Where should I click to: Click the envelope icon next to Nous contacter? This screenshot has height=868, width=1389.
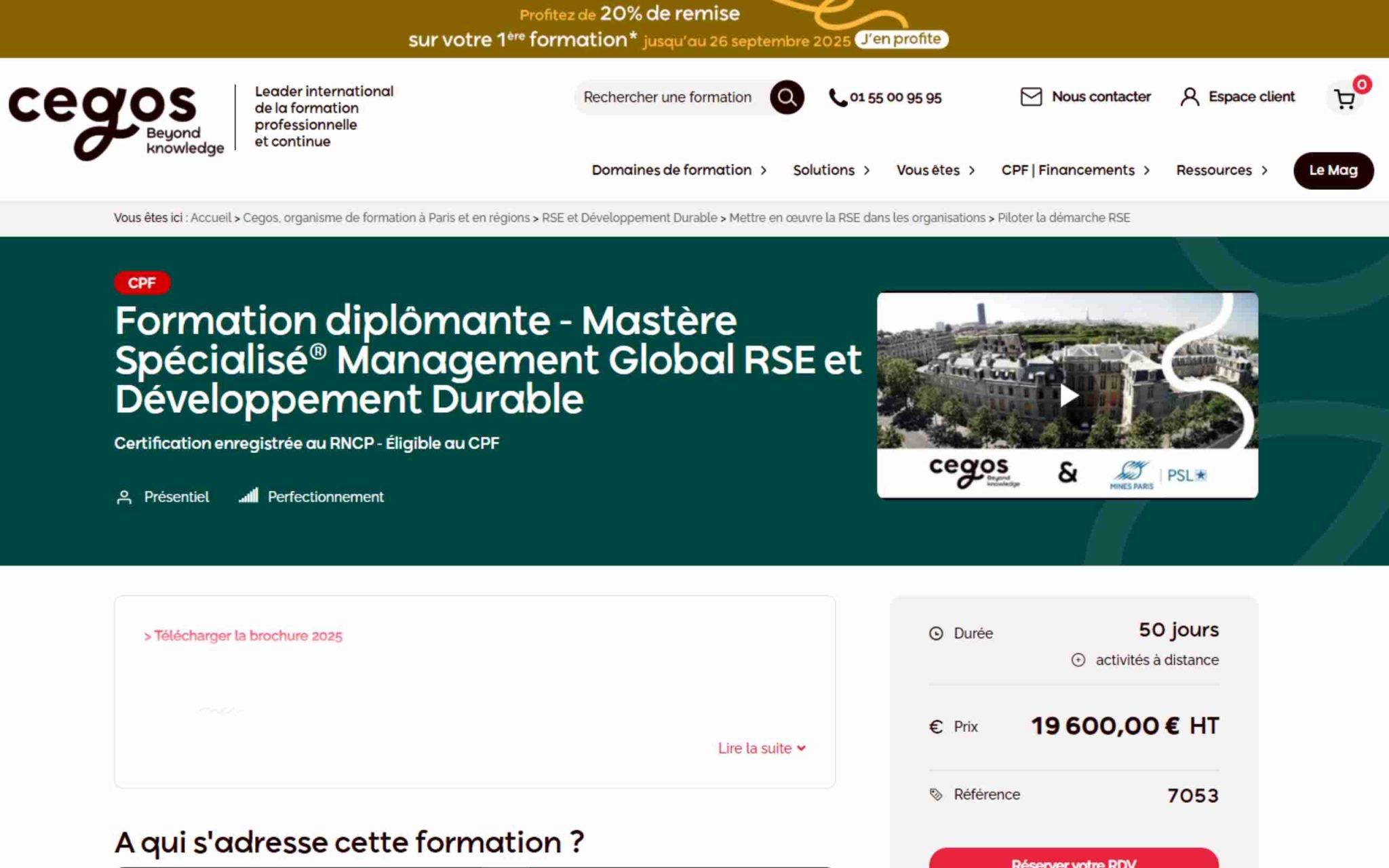click(x=1031, y=97)
